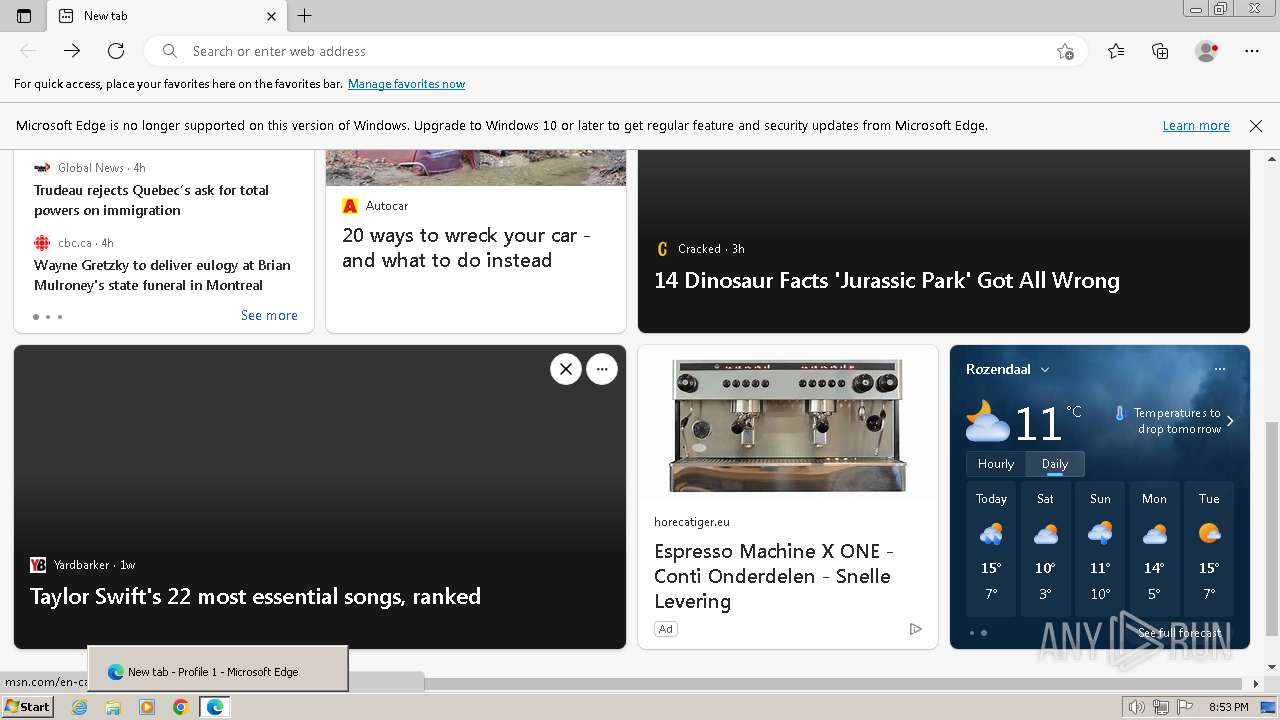Open Trudeau rejects Quebec's ask article
This screenshot has height=720, width=1280.
click(151, 200)
